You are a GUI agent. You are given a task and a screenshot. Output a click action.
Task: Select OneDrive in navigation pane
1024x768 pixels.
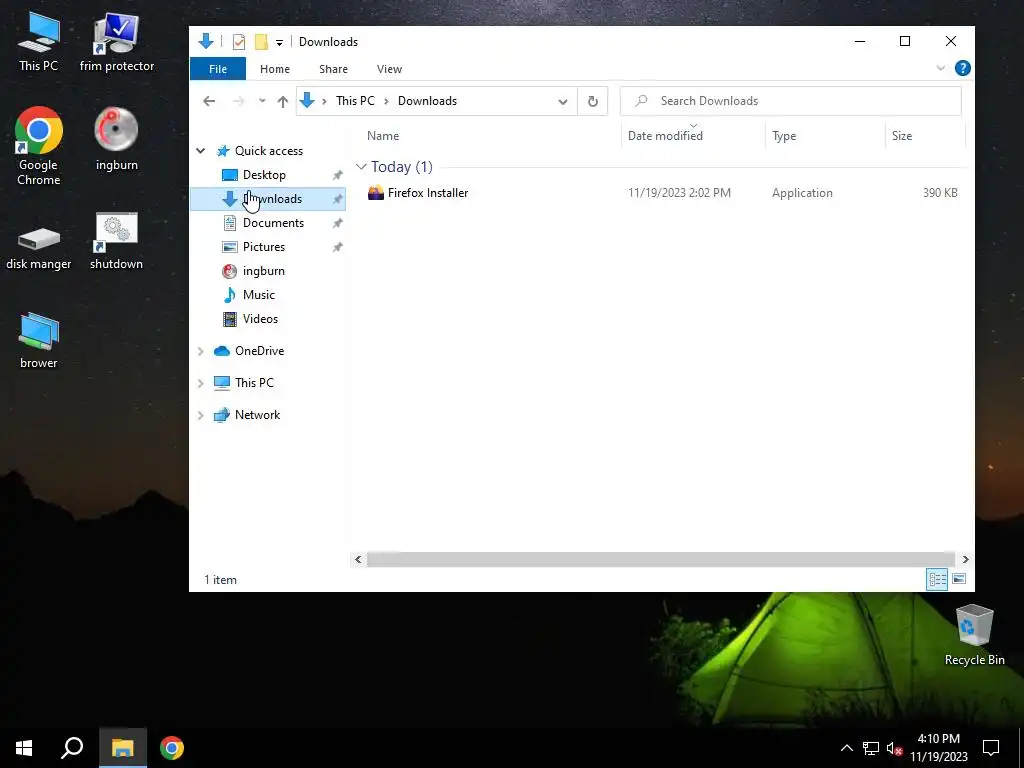259,351
